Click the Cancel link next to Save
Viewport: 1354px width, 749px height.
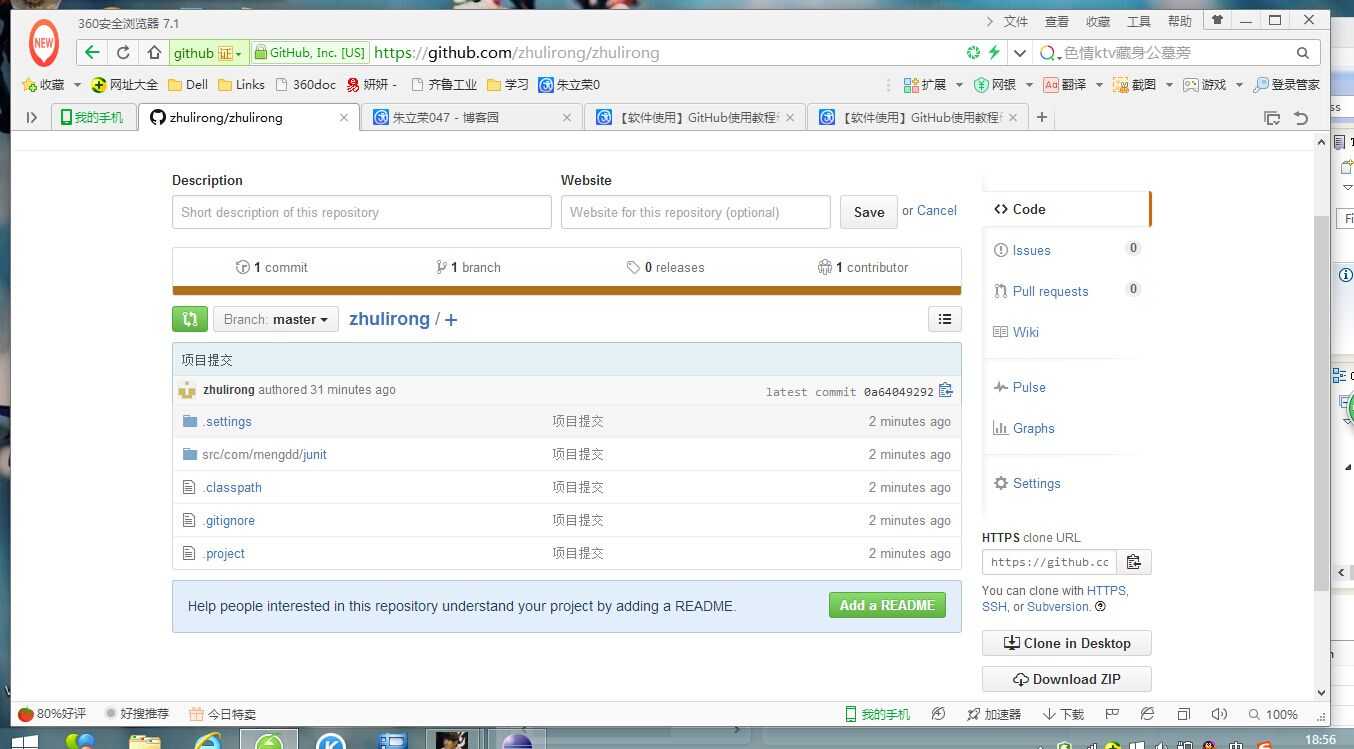937,211
